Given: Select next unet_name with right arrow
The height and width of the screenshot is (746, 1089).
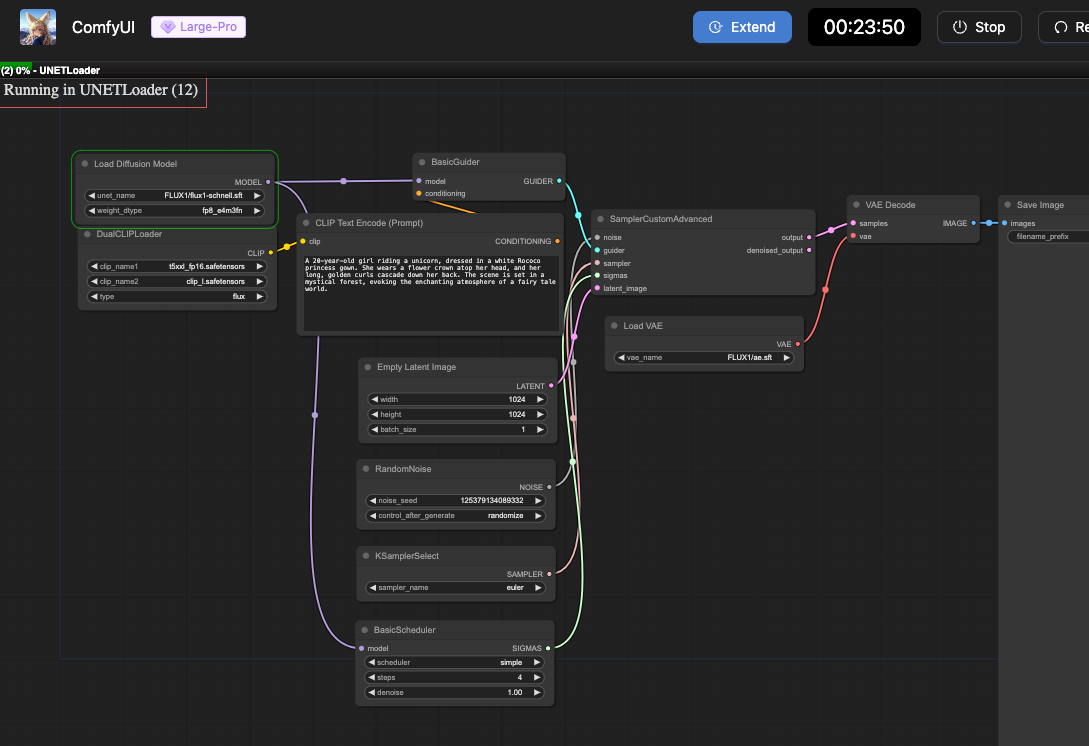Looking at the screenshot, I should pos(256,195).
